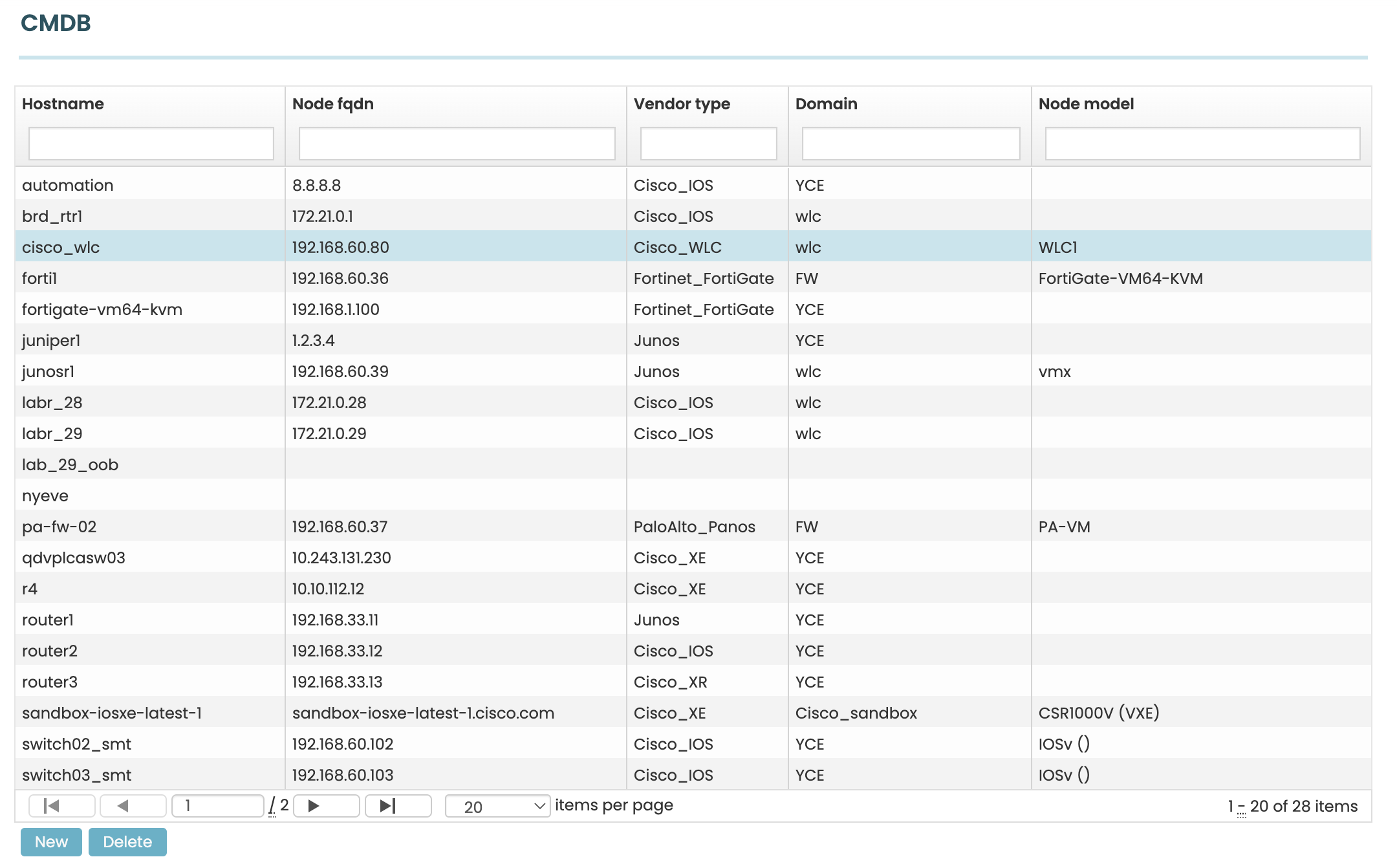This screenshot has height=868, width=1397.
Task: Click the Hostname filter input
Action: coord(151,144)
